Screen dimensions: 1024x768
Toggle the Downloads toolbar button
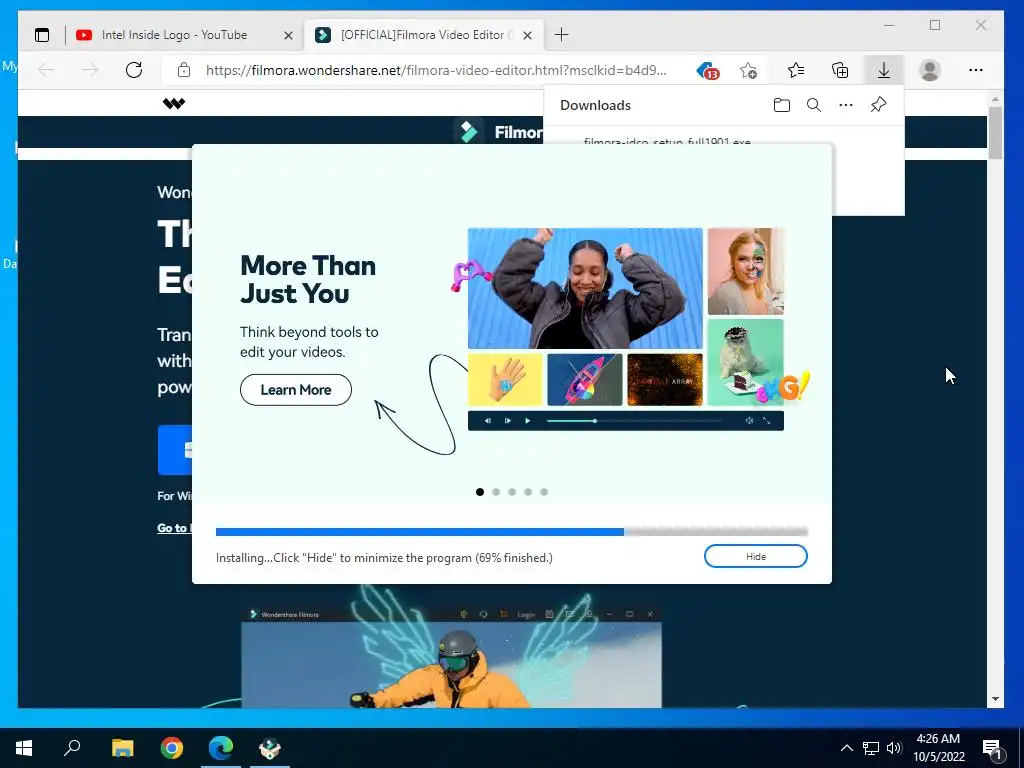click(884, 70)
